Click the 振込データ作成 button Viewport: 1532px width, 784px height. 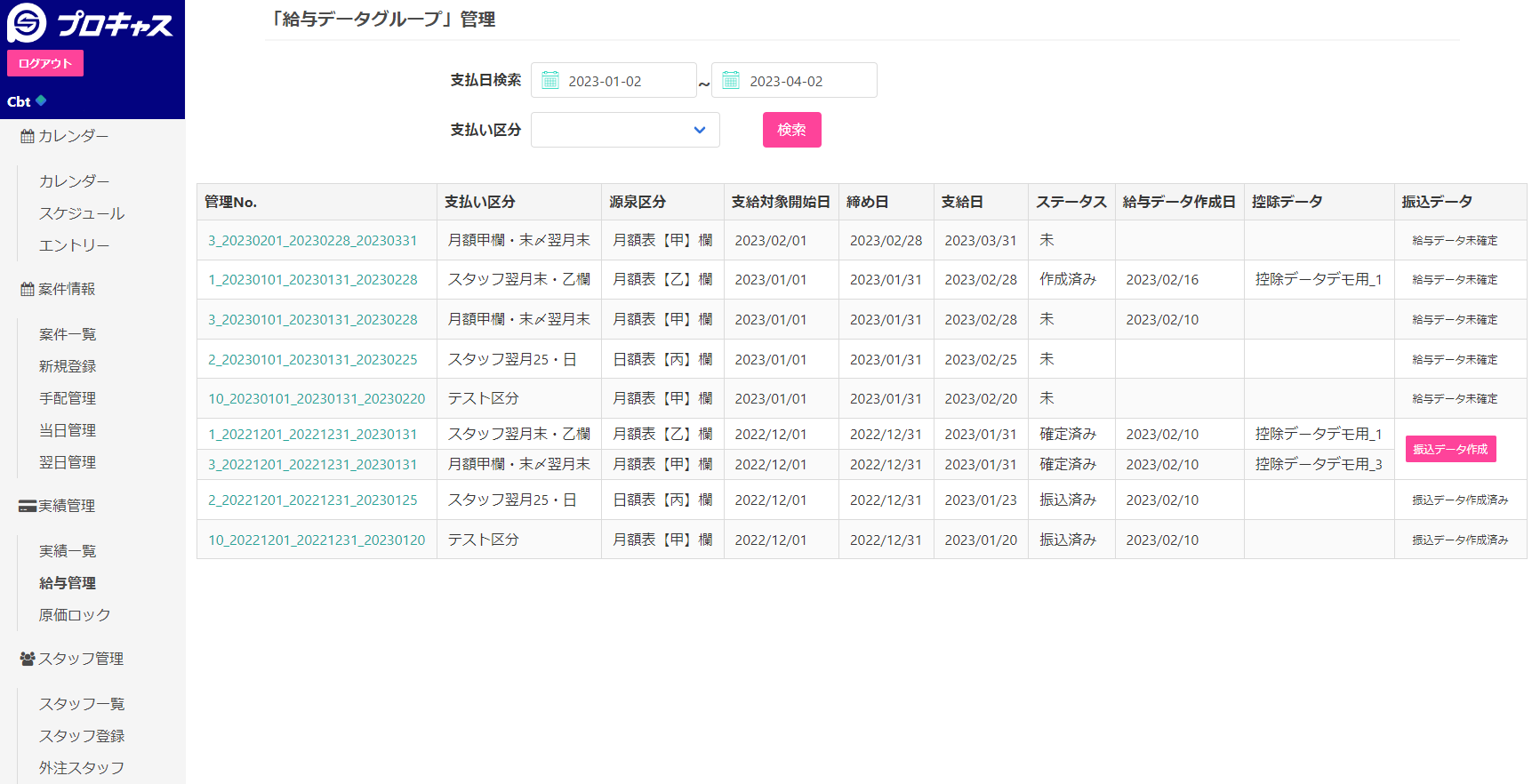coord(1450,449)
